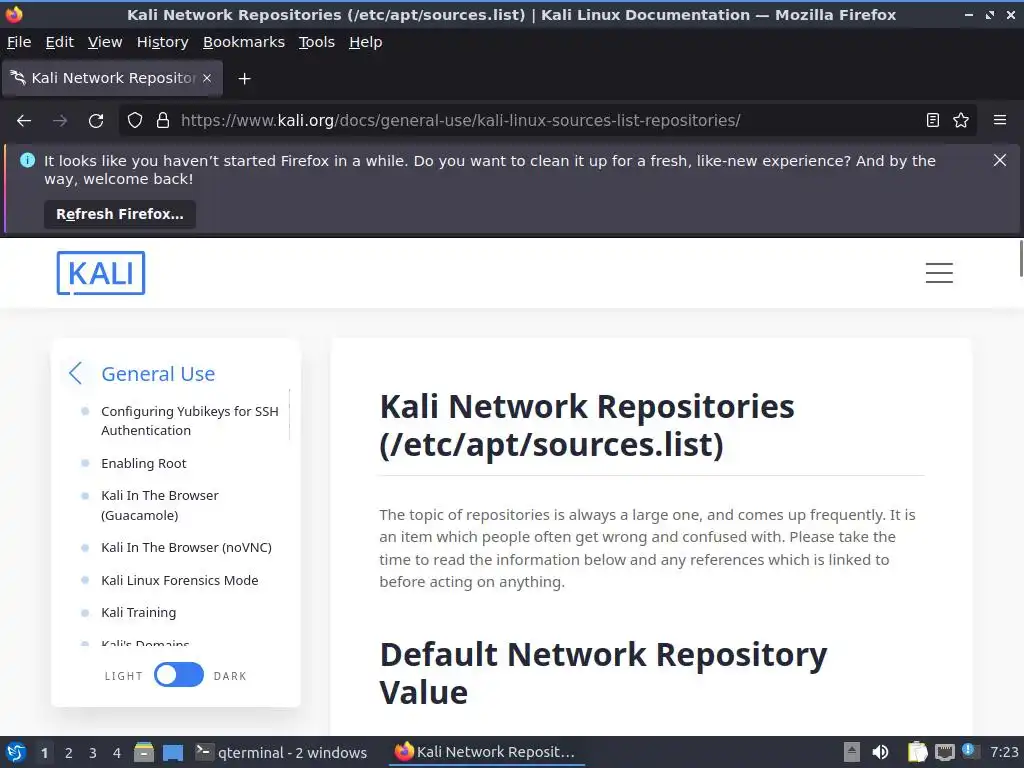1024x768 pixels.
Task: Click the General Use back chevron
Action: (x=76, y=374)
